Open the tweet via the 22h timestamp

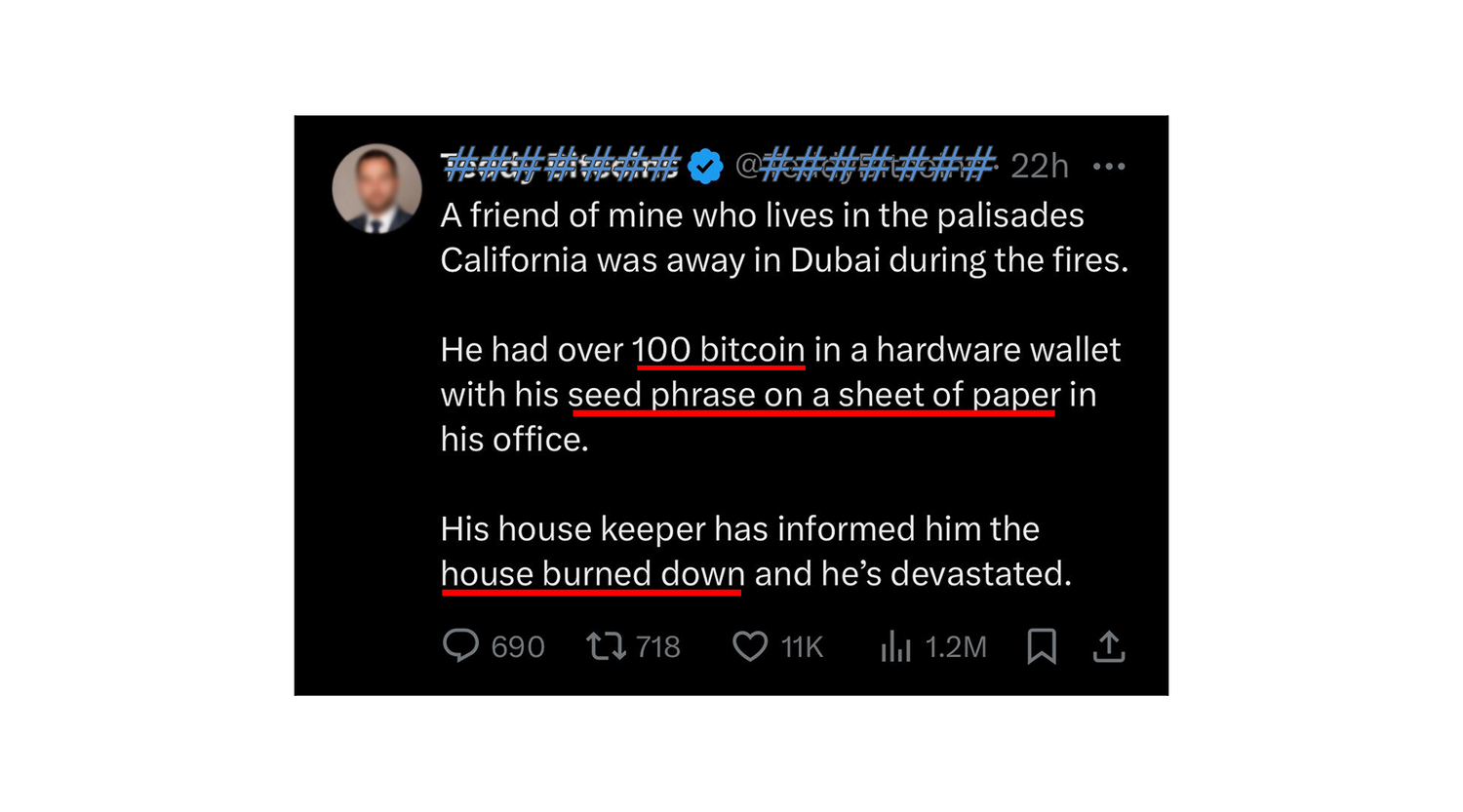click(x=1039, y=167)
